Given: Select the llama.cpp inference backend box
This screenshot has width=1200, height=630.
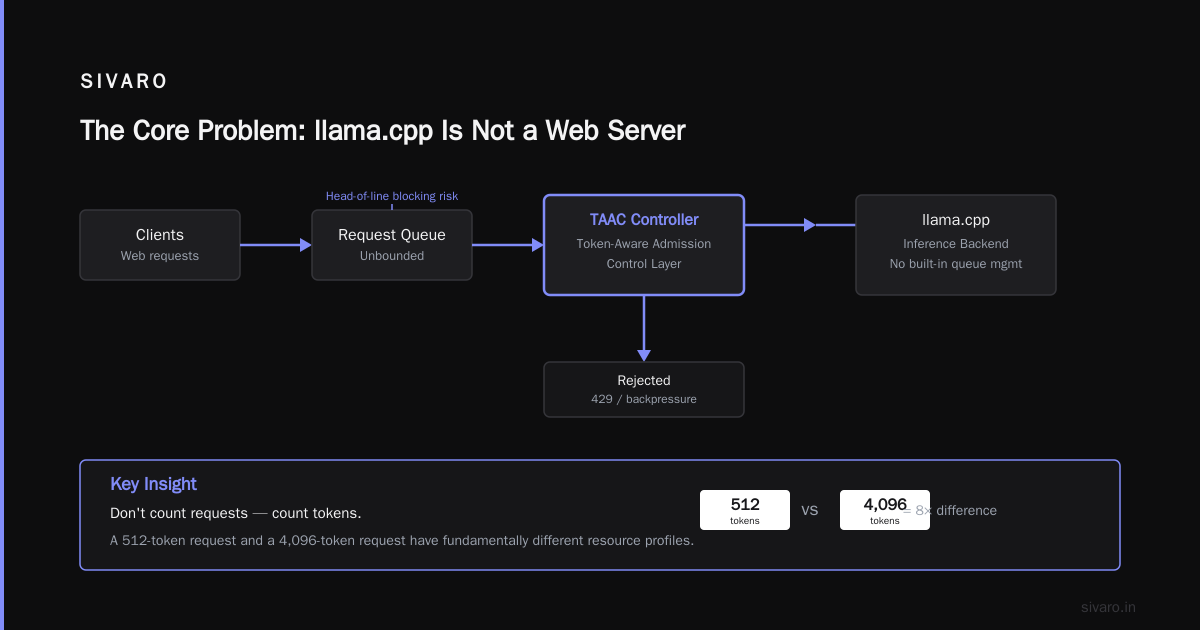Looking at the screenshot, I should 956,245.
